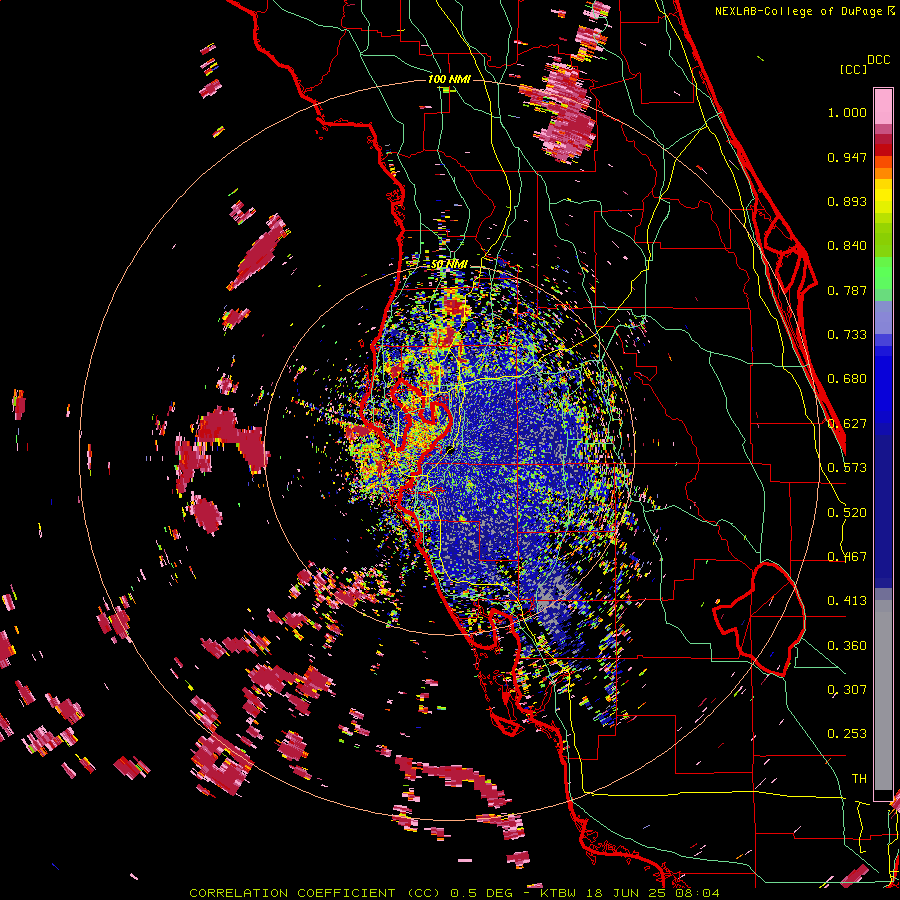Click the 1.000 scale value

(847, 112)
